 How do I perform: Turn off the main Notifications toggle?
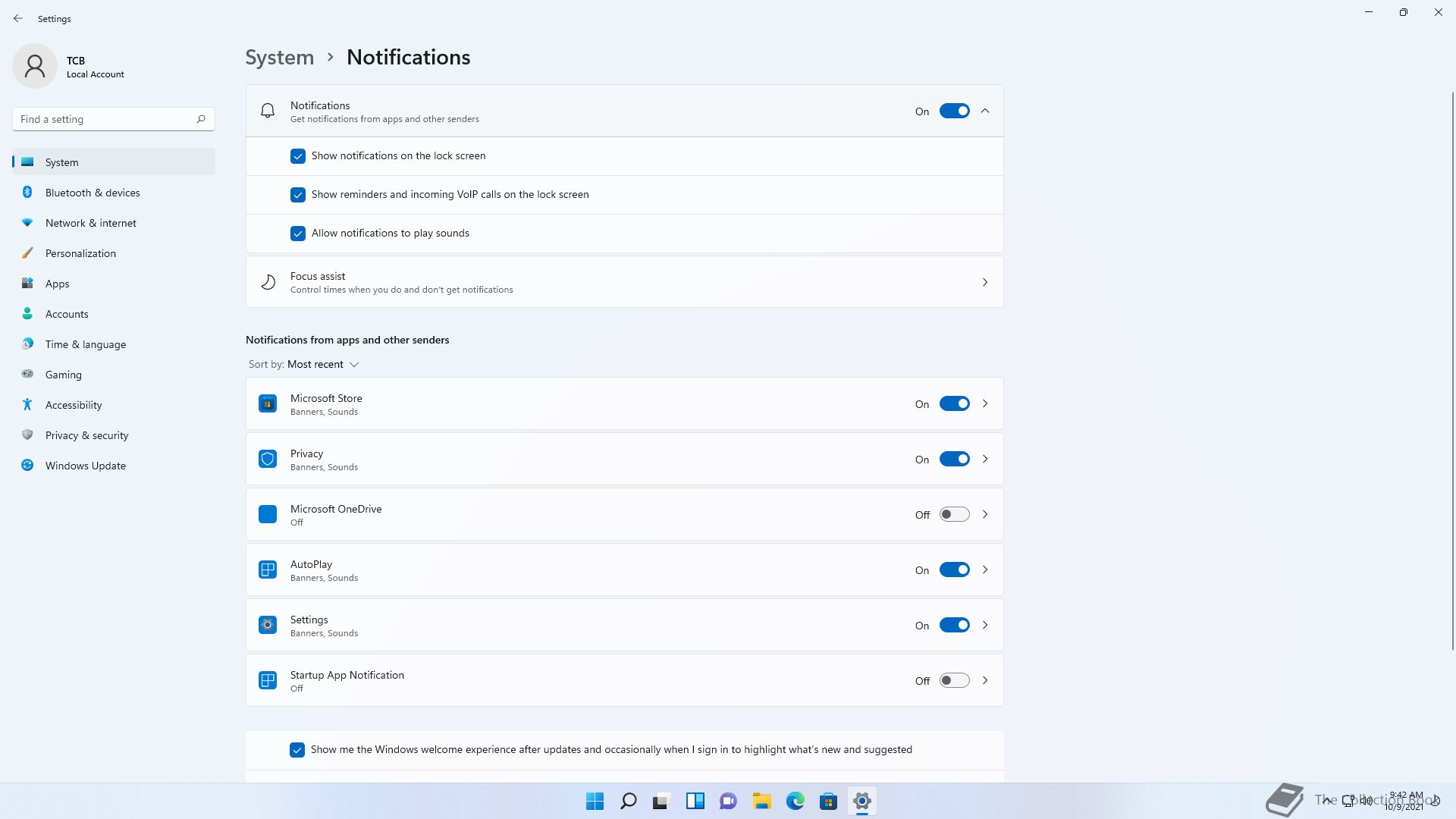pos(954,111)
